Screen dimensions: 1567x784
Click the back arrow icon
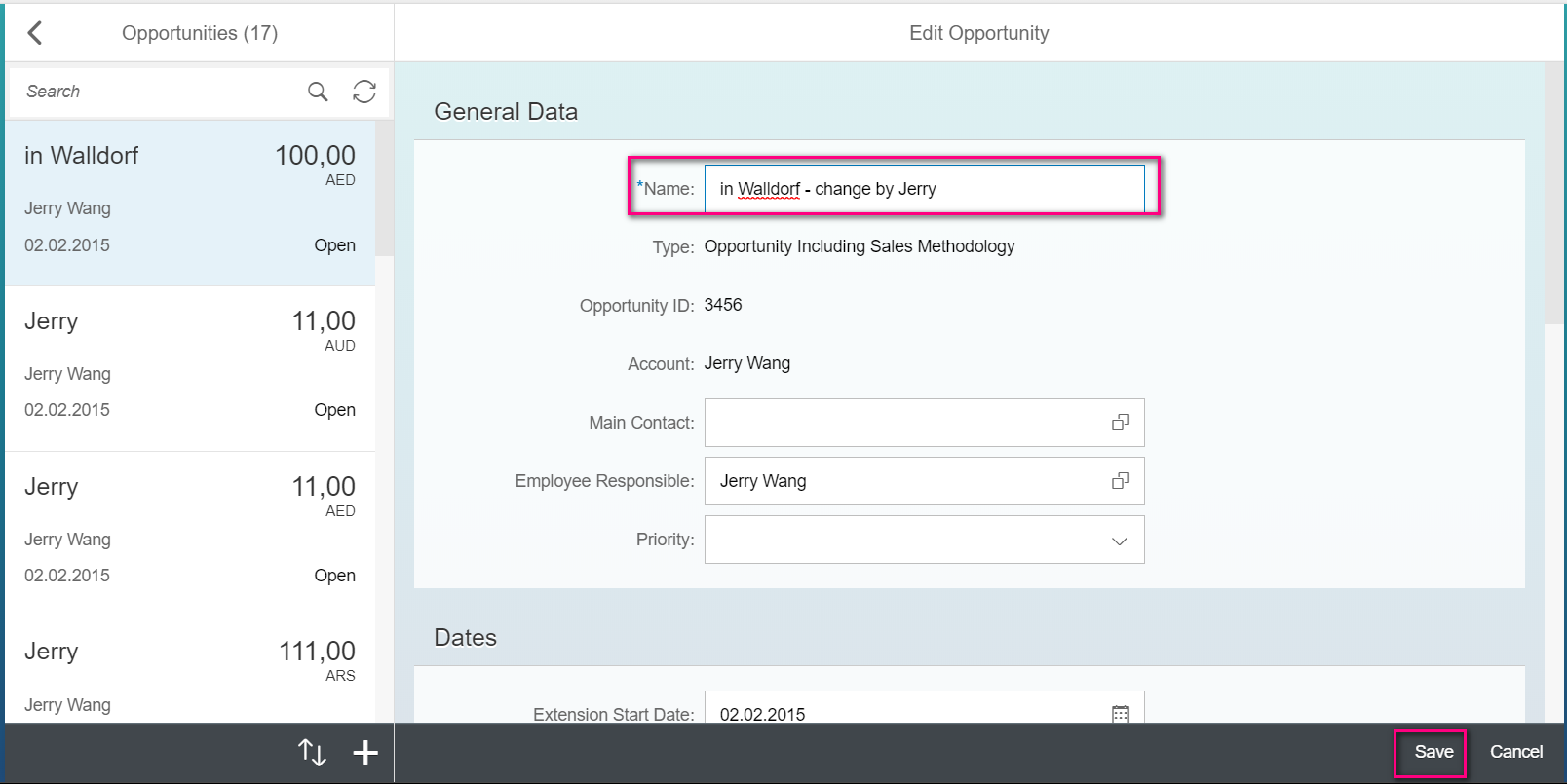(35, 33)
